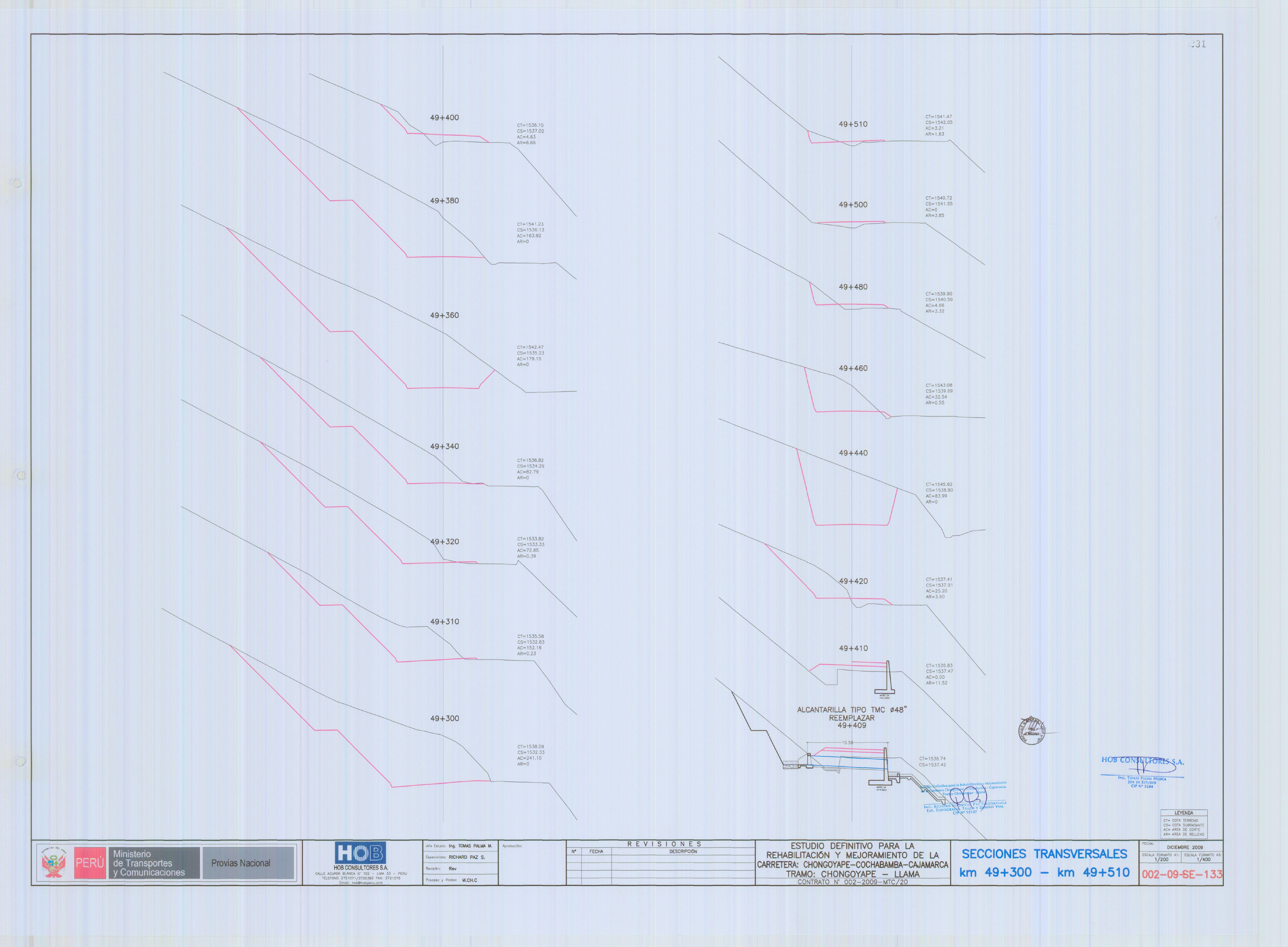Click section label '49+510'
This screenshot has width=1288, height=947.
click(x=853, y=124)
